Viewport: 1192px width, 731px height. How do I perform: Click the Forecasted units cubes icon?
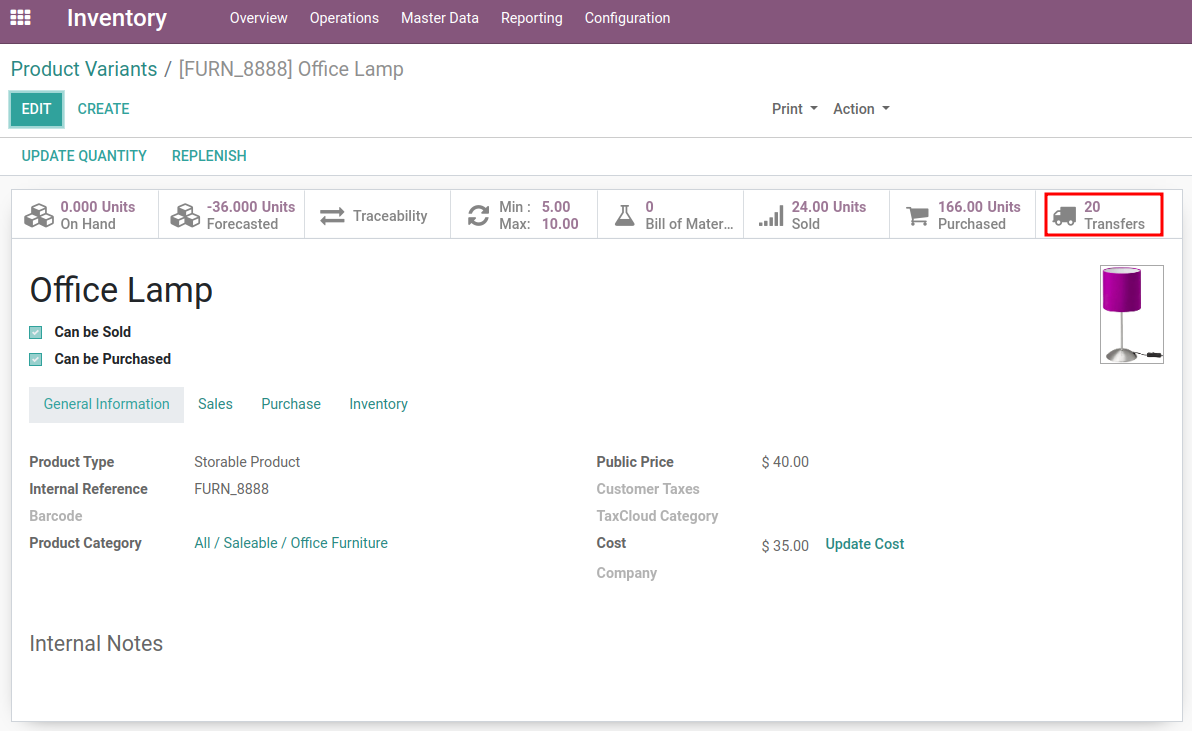coord(185,215)
